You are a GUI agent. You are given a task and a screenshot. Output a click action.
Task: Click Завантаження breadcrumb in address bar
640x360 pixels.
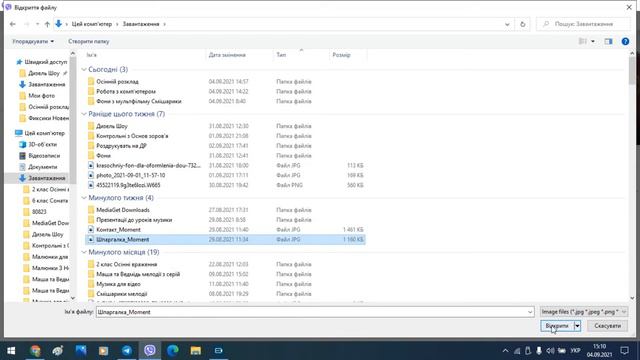pyautogui.click(x=141, y=24)
